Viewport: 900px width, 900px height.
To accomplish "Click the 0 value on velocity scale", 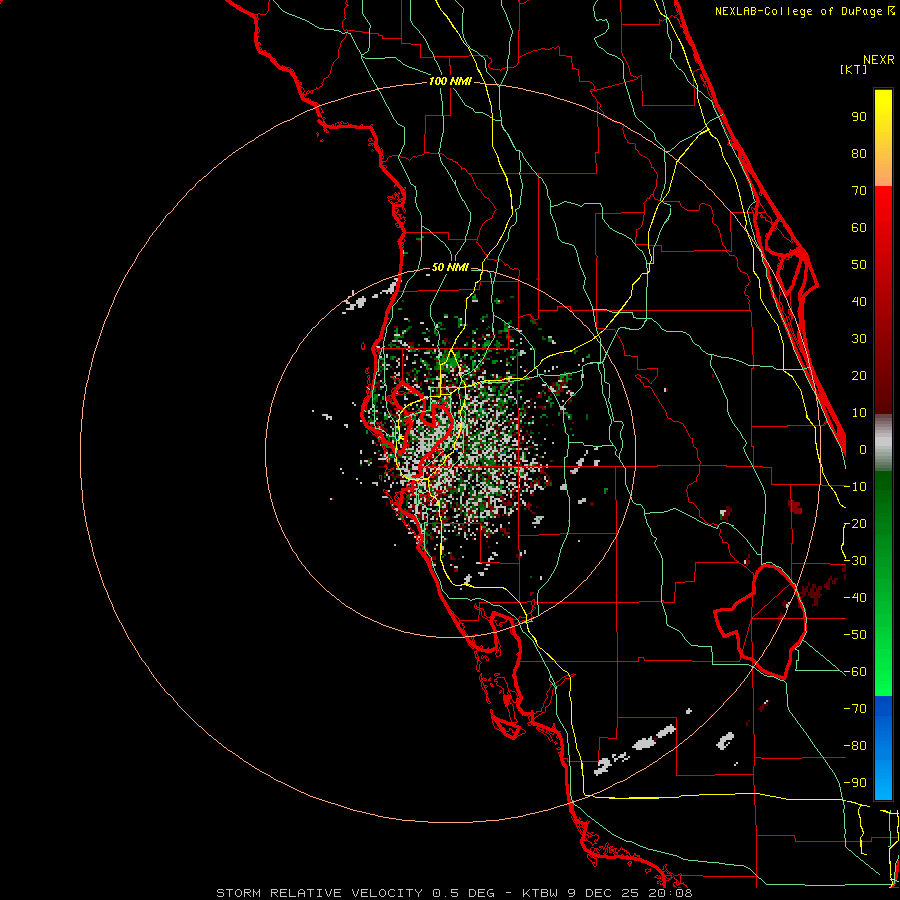I will tap(863, 449).
